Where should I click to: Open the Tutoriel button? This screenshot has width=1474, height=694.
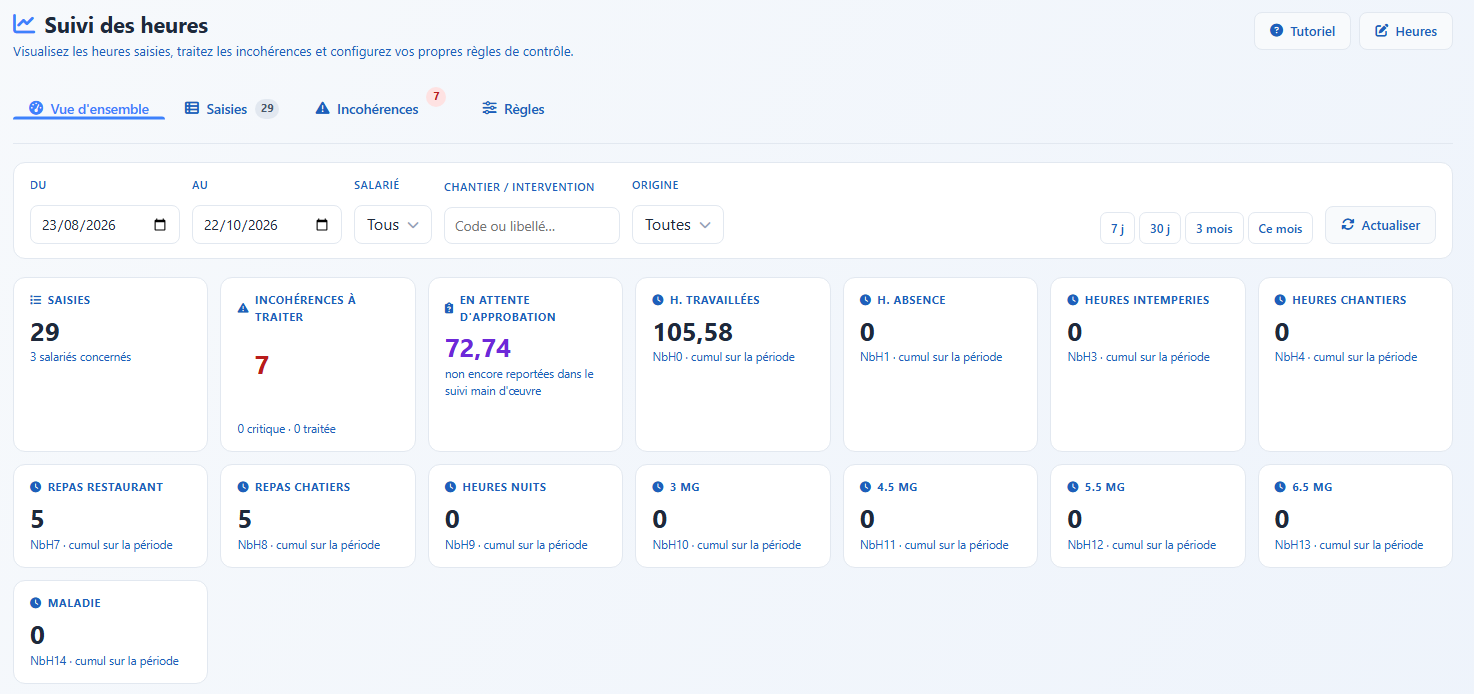(1302, 31)
